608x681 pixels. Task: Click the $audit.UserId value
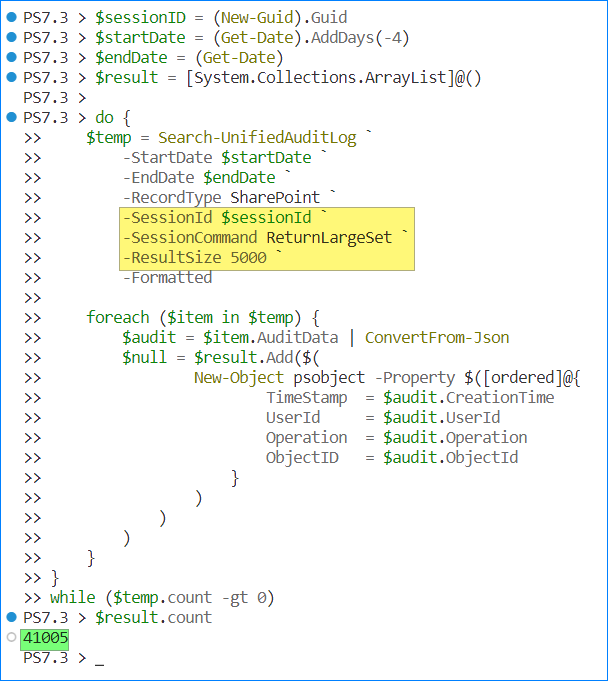[441, 418]
